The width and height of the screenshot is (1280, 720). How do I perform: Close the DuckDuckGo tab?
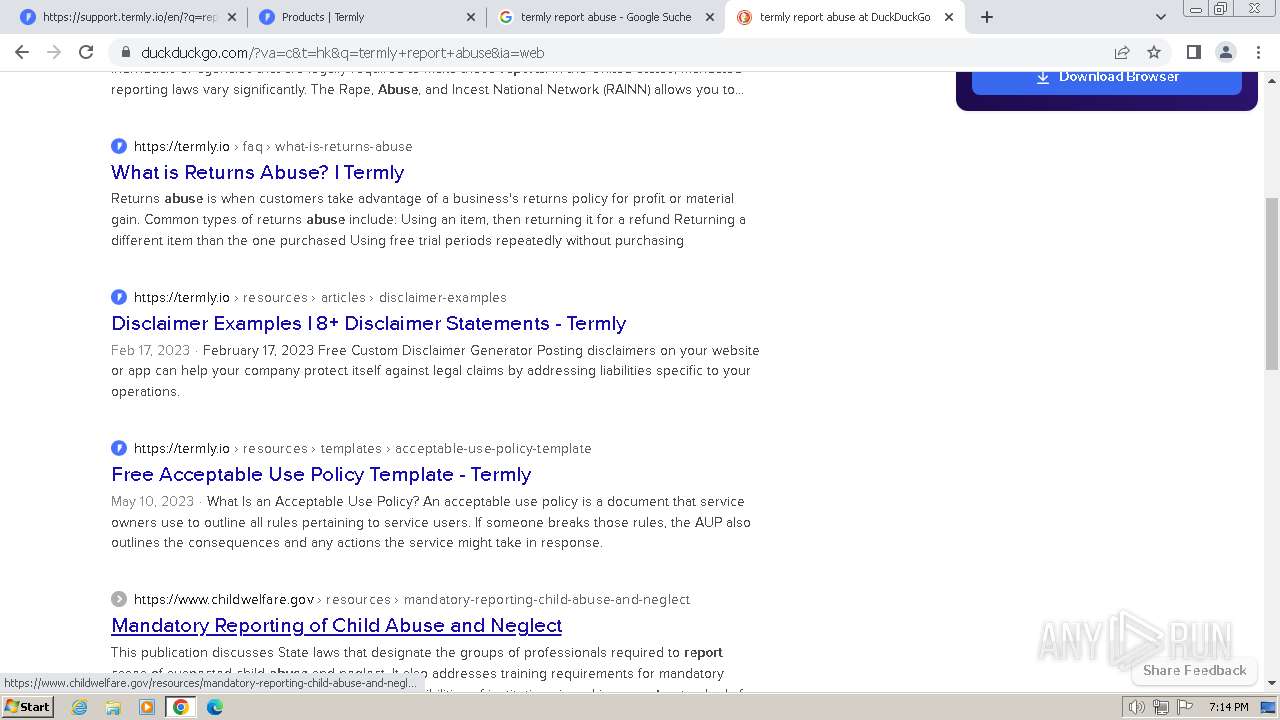(x=949, y=17)
